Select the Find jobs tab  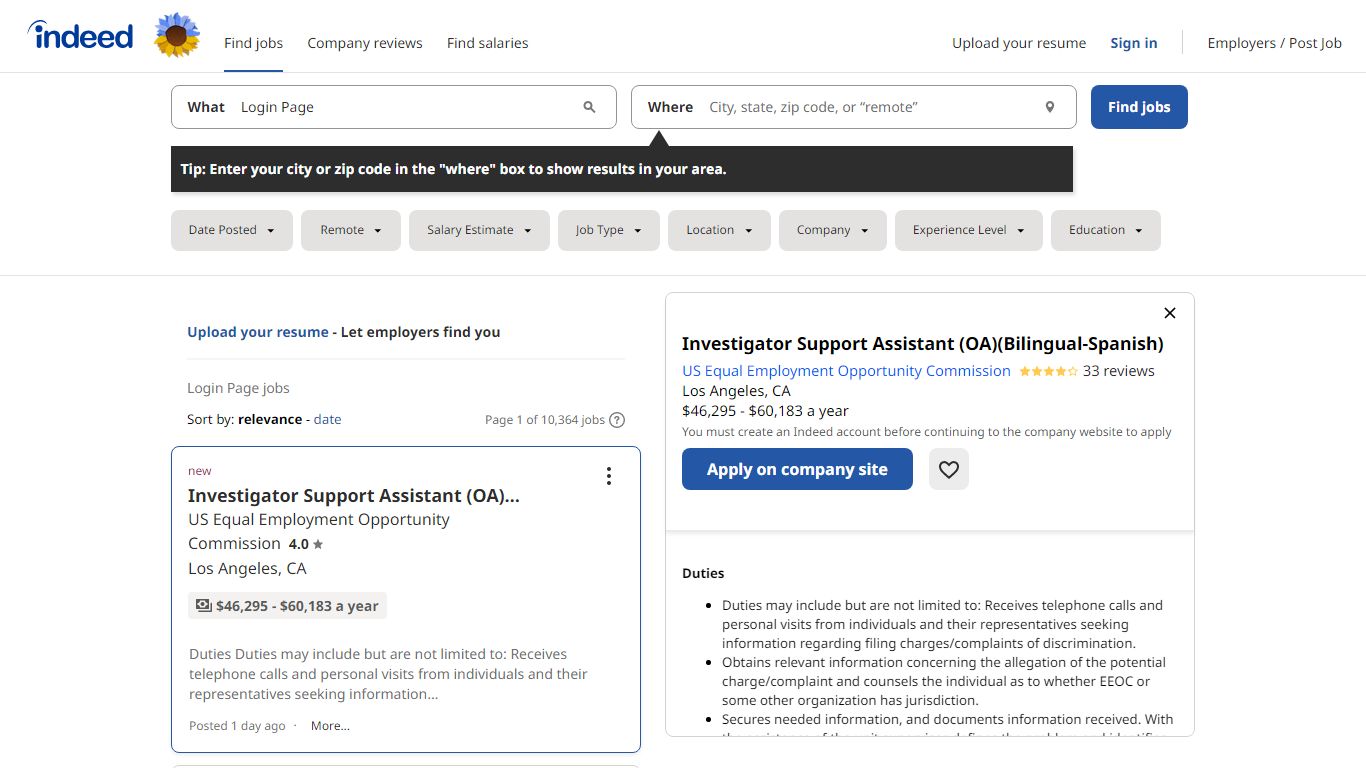(253, 43)
